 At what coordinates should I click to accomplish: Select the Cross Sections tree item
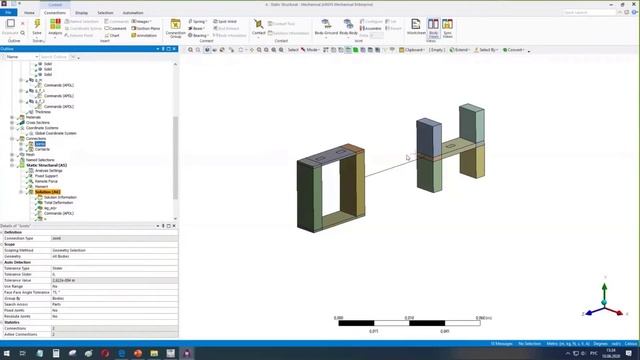point(38,122)
